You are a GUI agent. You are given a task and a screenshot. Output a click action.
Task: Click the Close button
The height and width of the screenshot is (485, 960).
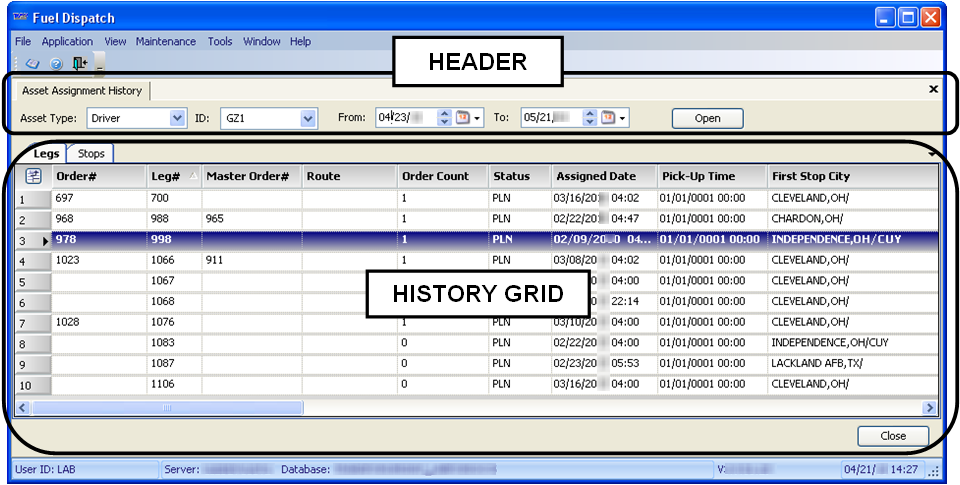(x=893, y=436)
